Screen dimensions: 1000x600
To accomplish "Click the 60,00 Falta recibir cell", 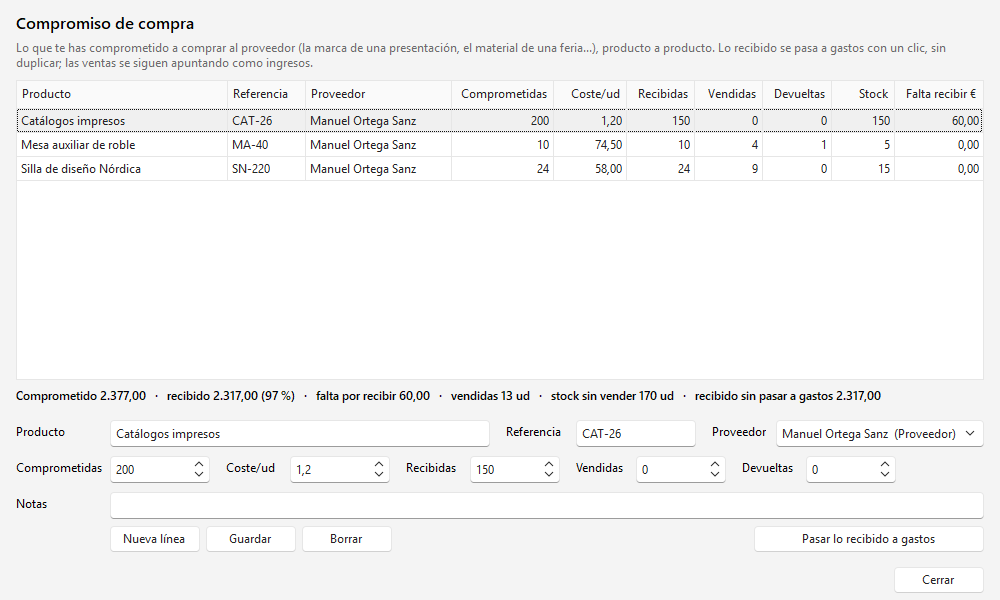I will (x=939, y=121).
